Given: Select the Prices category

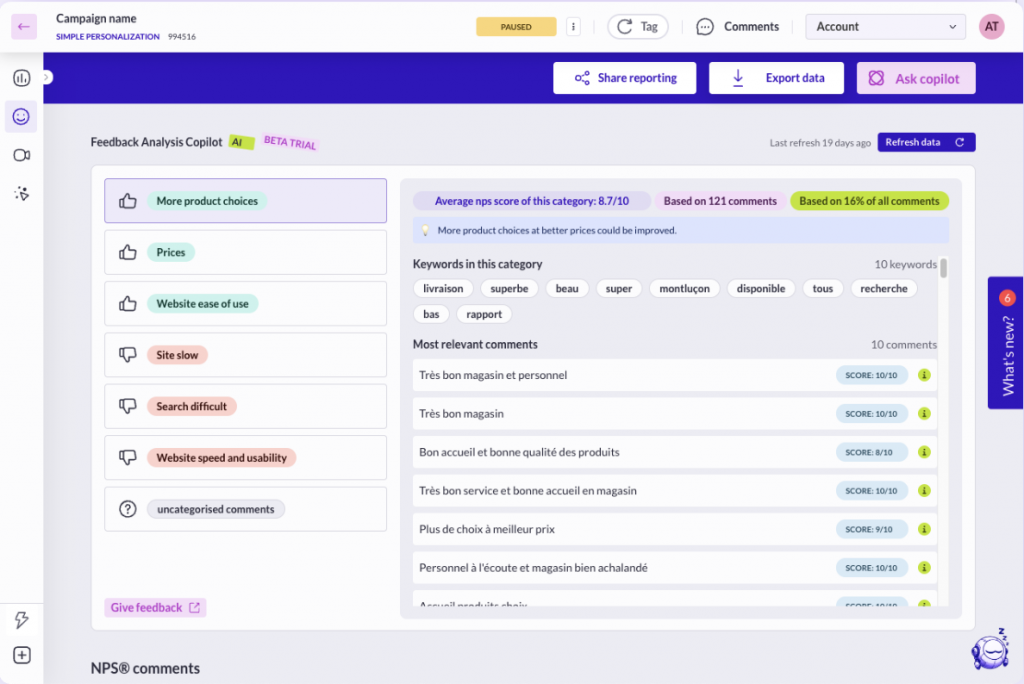Looking at the screenshot, I should pyautogui.click(x=245, y=253).
